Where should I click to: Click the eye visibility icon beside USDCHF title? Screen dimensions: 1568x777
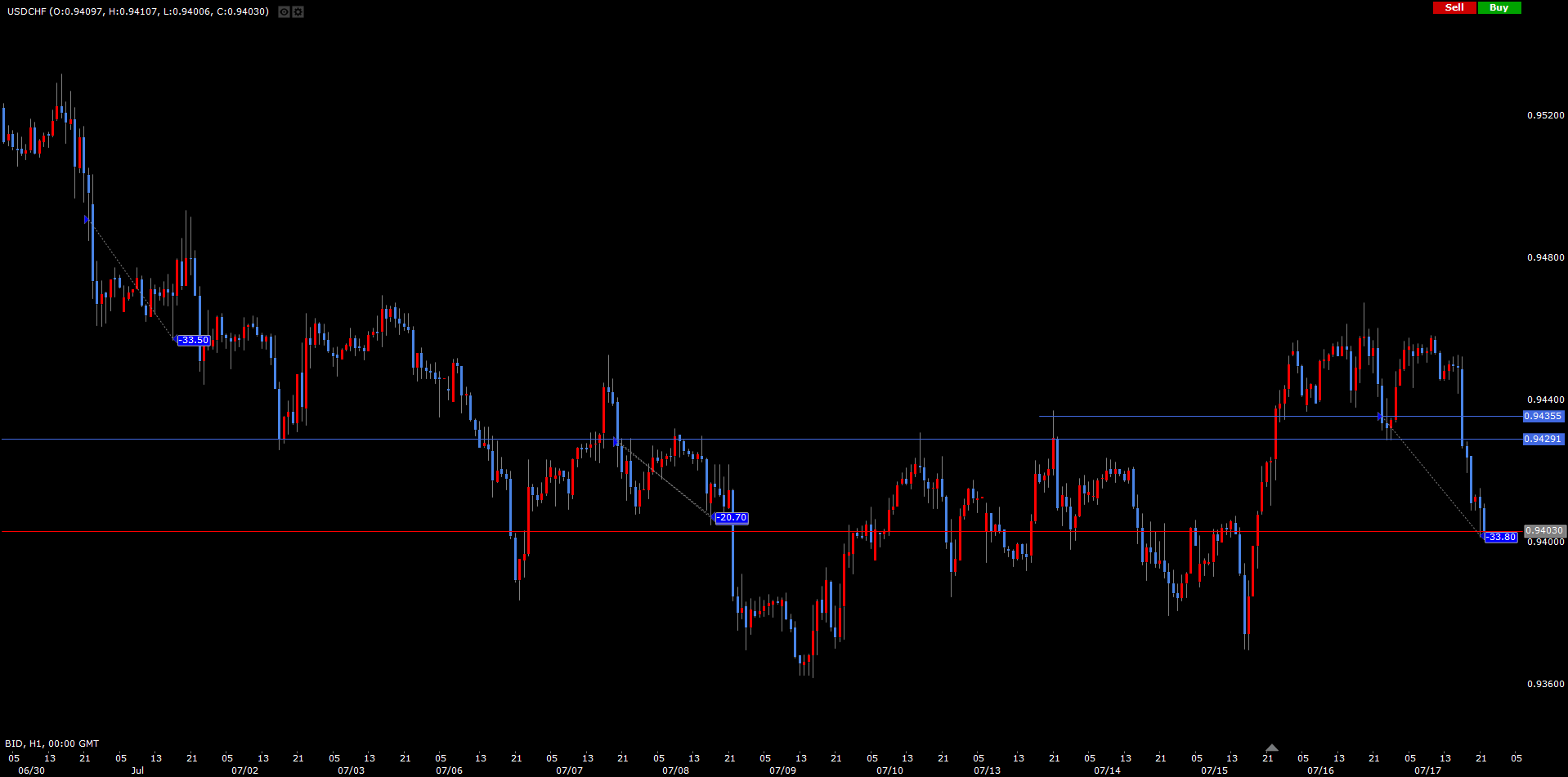[x=284, y=12]
